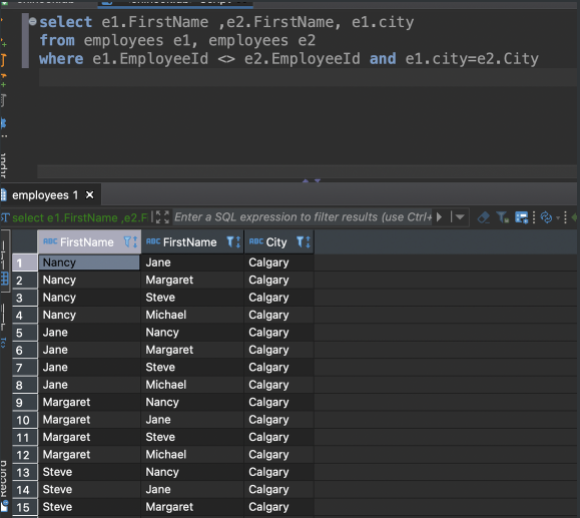Select the second FirstName column header
The width and height of the screenshot is (580, 518).
(192, 242)
